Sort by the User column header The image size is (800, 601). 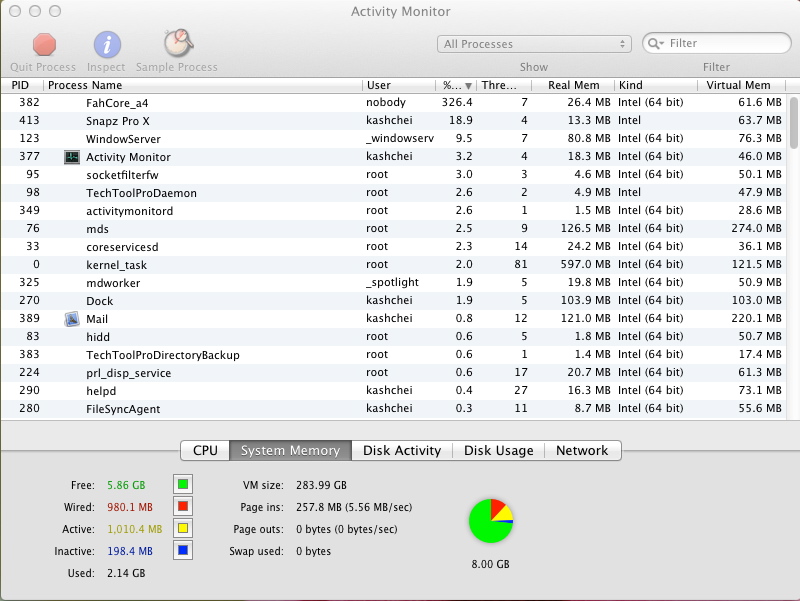coord(398,85)
